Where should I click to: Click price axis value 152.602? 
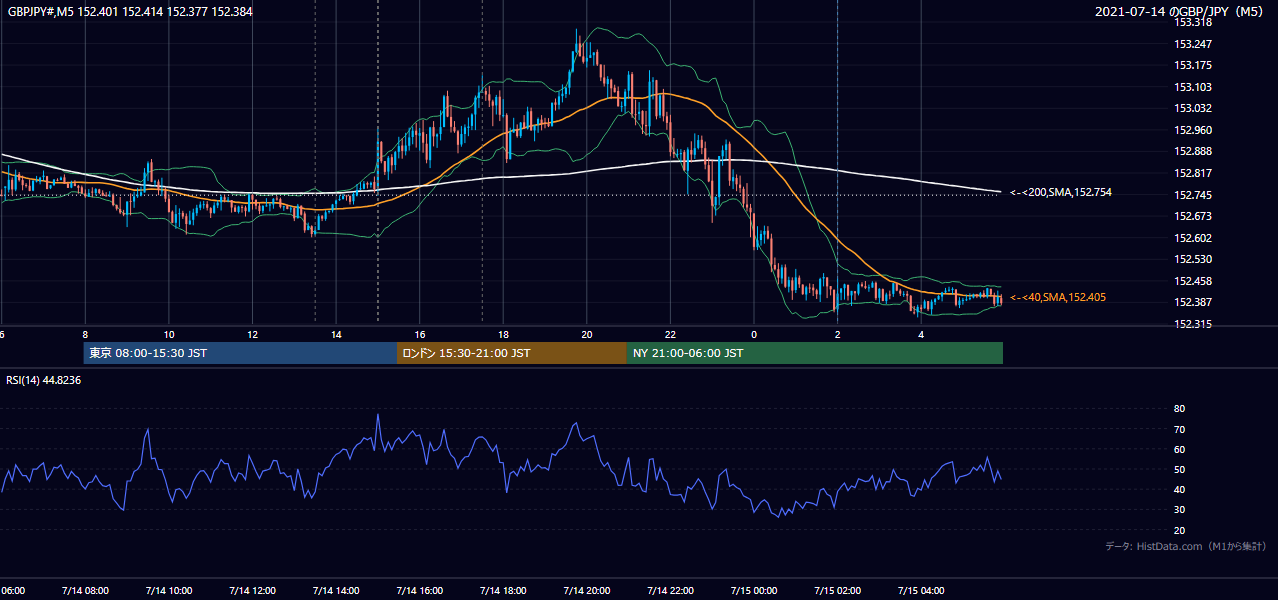pyautogui.click(x=1192, y=238)
